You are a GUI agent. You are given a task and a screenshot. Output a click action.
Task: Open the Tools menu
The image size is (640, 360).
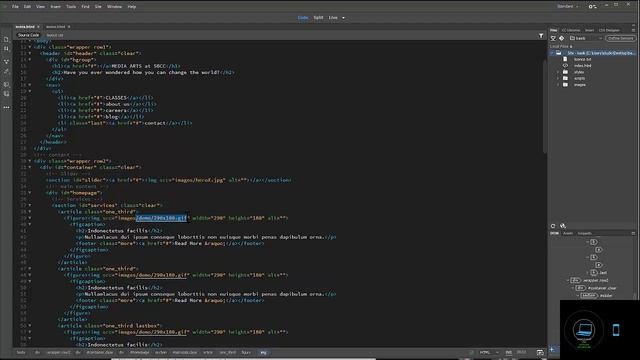pos(71,7)
